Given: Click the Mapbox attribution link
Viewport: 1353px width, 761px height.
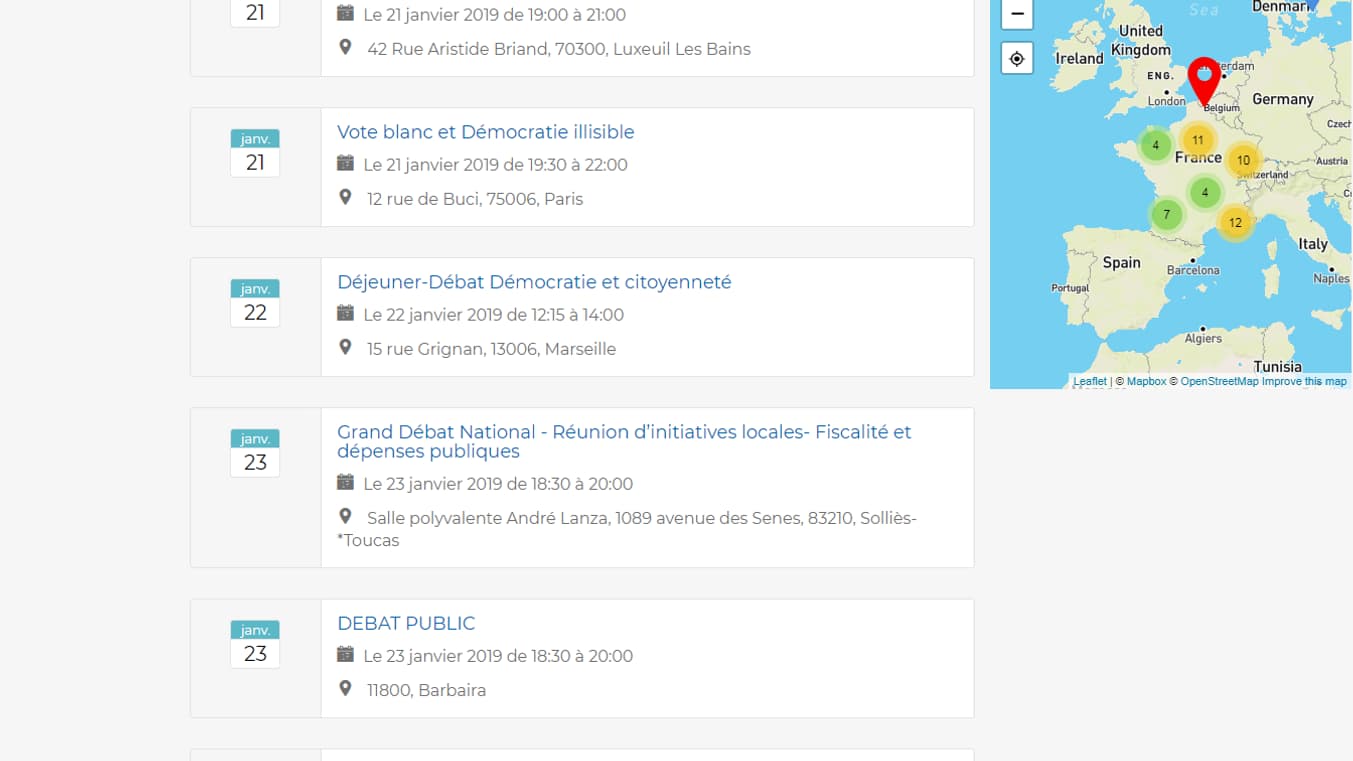Looking at the screenshot, I should point(1146,382).
